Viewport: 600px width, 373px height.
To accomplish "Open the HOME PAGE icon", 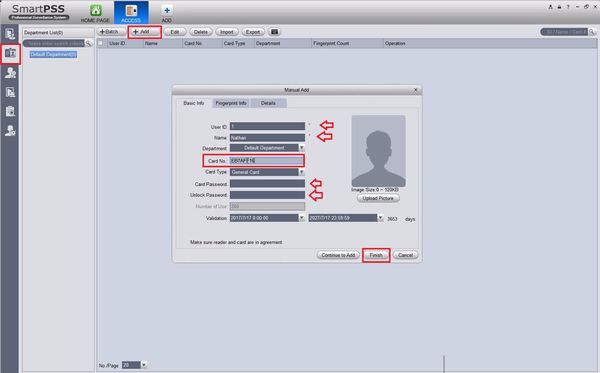I will pyautogui.click(x=96, y=10).
